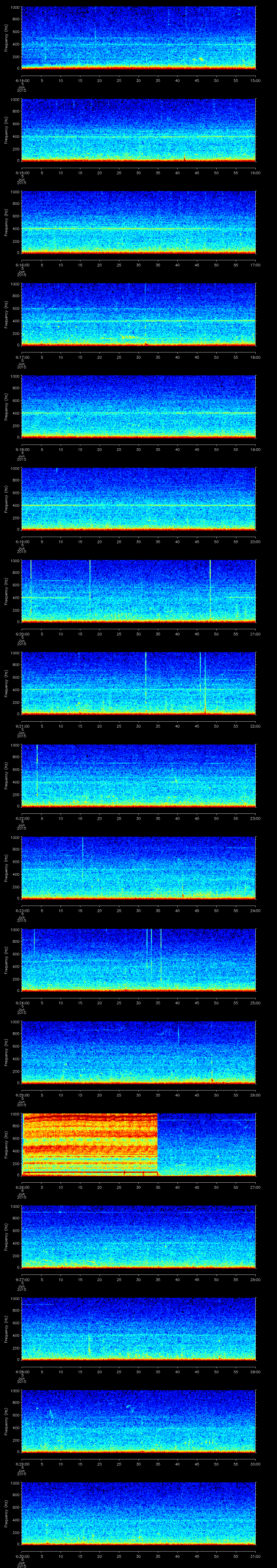
Task: Click the spectrogram panel starting at 6:17:00
Action: pos(139,315)
